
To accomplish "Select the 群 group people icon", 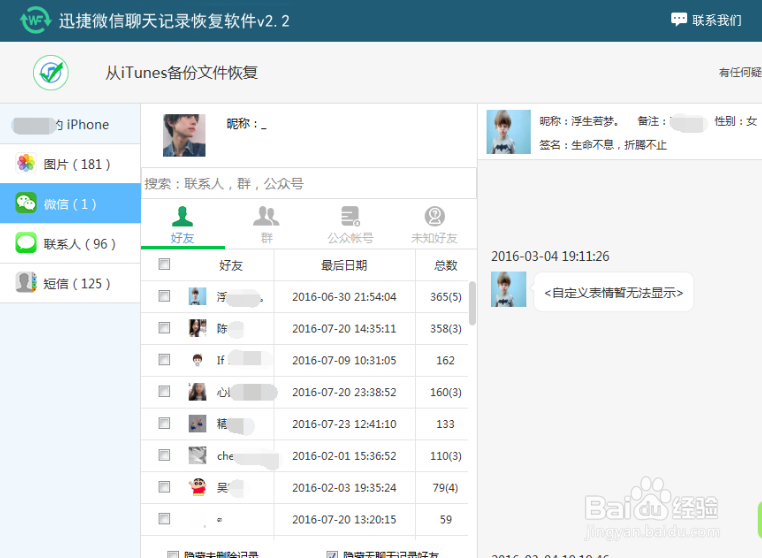I will 266,216.
